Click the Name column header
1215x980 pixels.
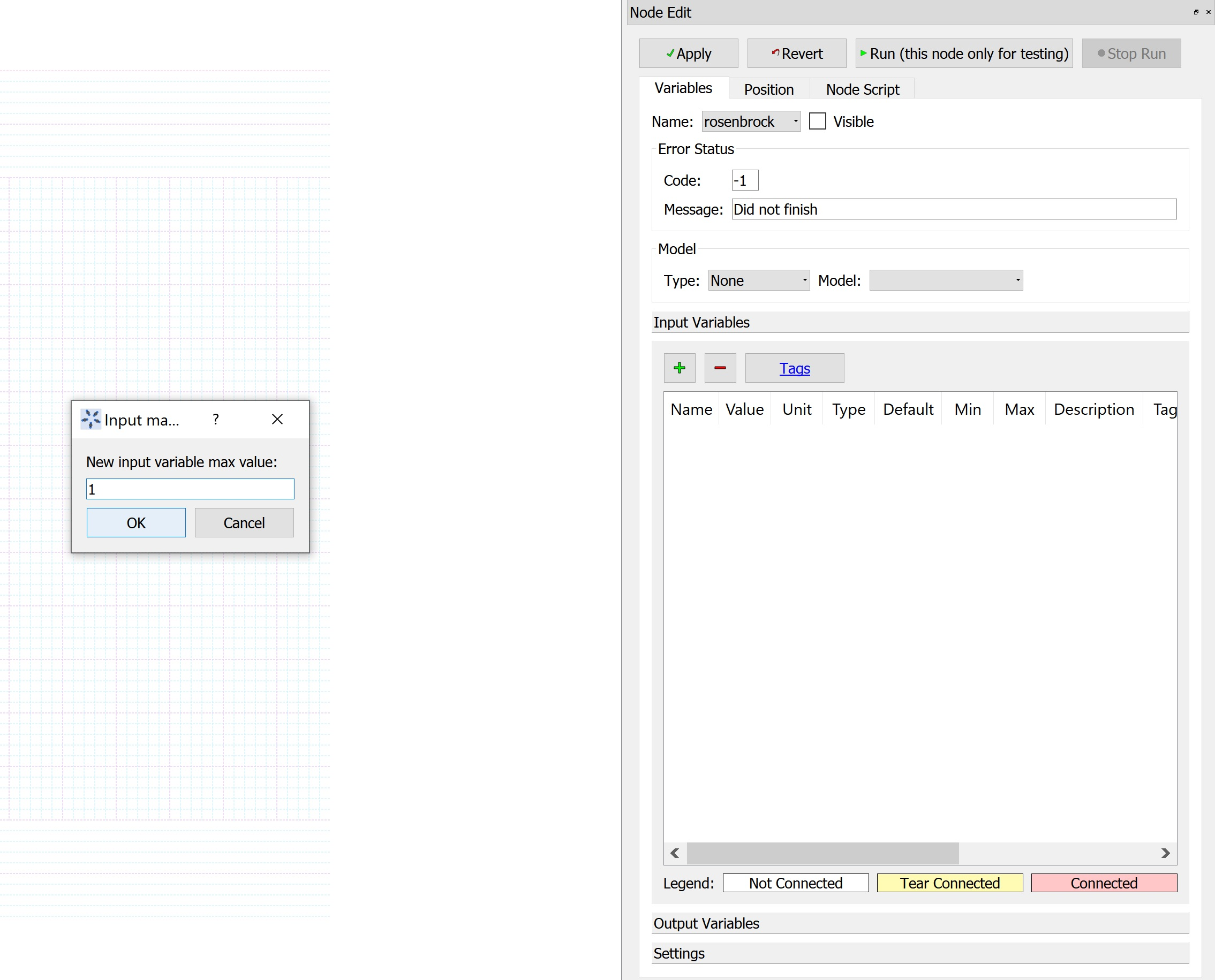(691, 409)
